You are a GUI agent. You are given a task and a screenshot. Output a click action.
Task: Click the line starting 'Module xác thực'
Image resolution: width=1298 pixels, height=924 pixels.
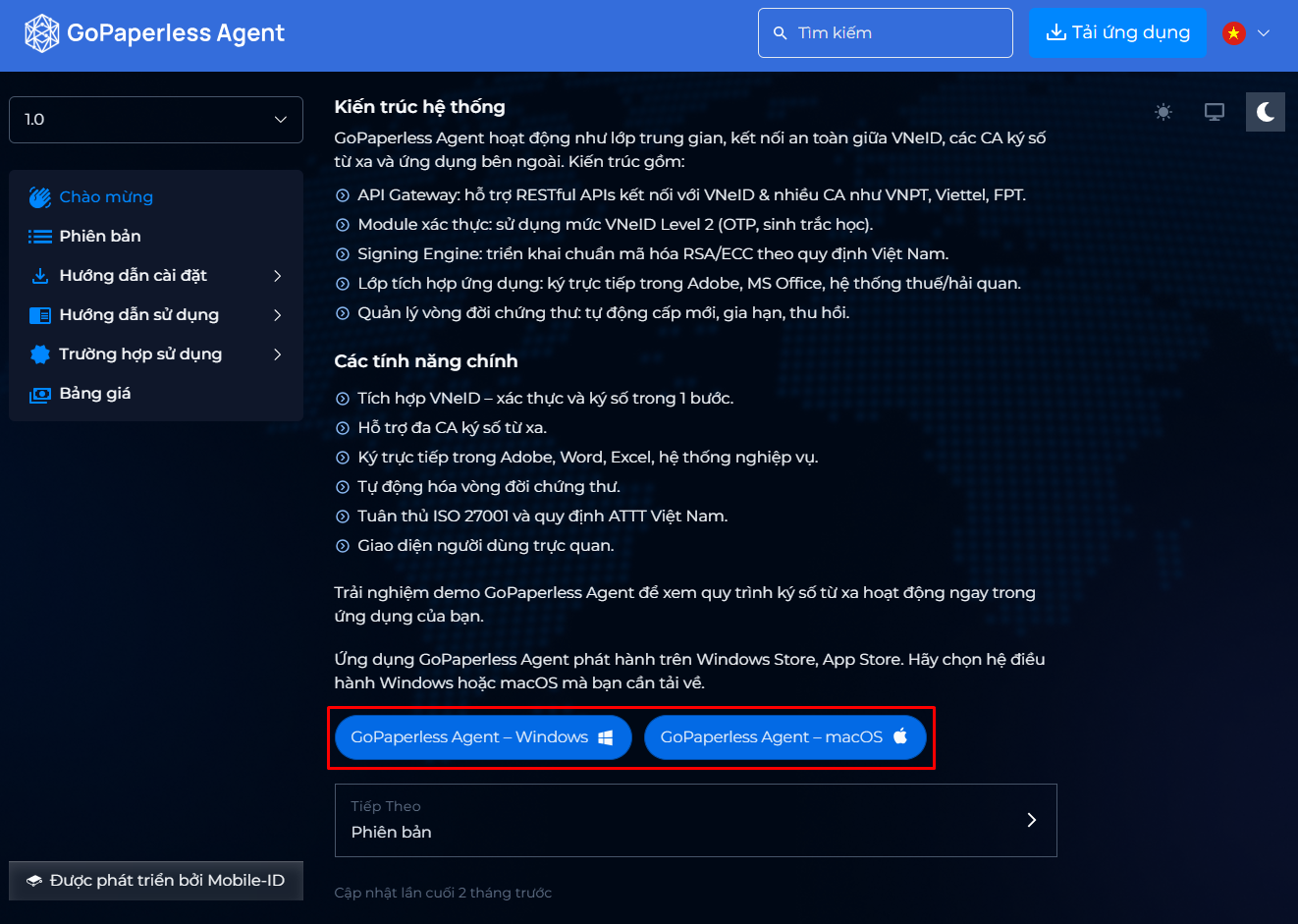pos(615,225)
